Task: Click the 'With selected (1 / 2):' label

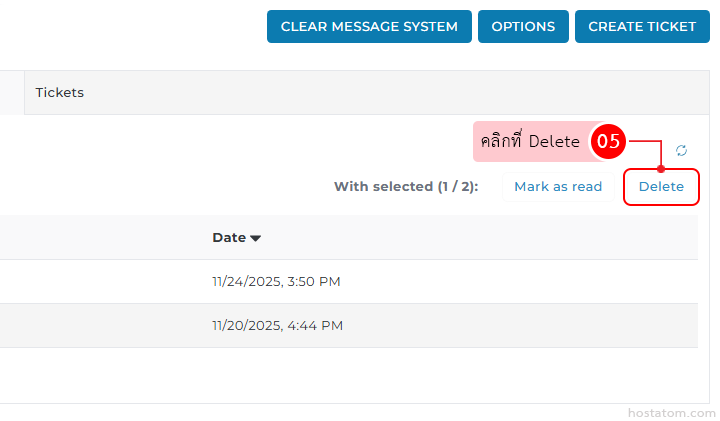Action: point(406,187)
